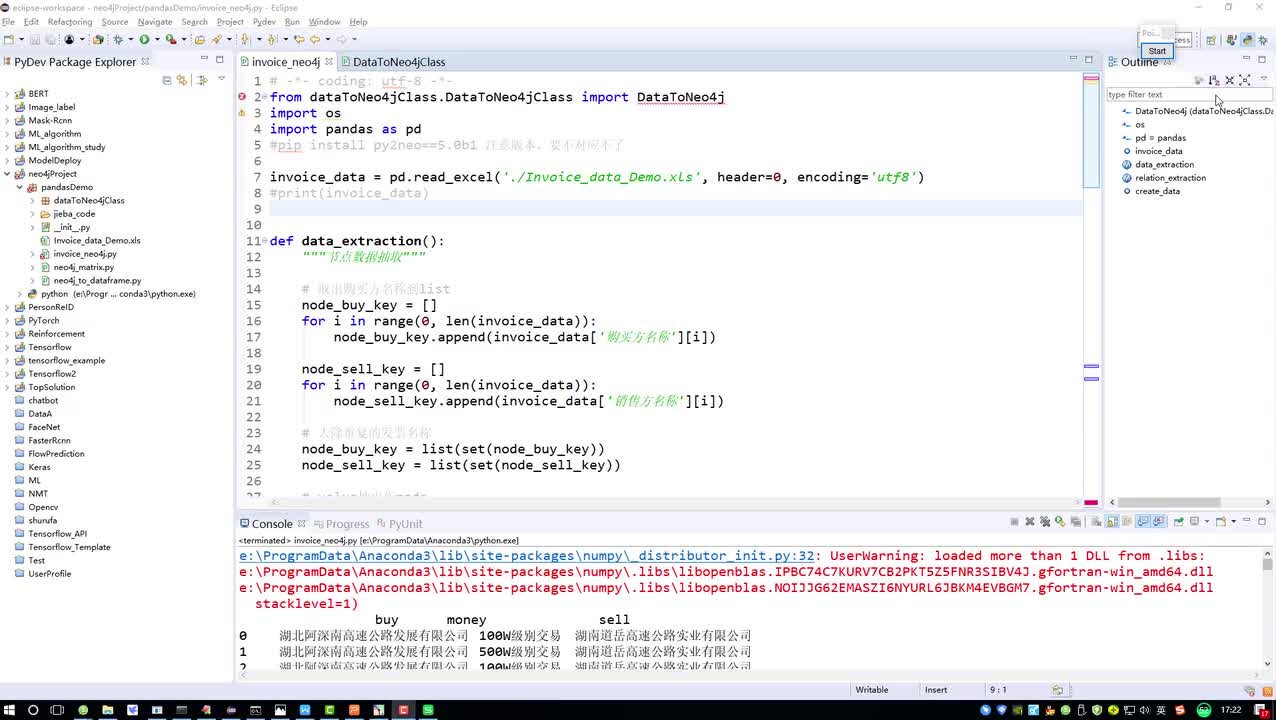Switch to the Debug perspective icon
The width and height of the screenshot is (1276, 720).
[1264, 40]
